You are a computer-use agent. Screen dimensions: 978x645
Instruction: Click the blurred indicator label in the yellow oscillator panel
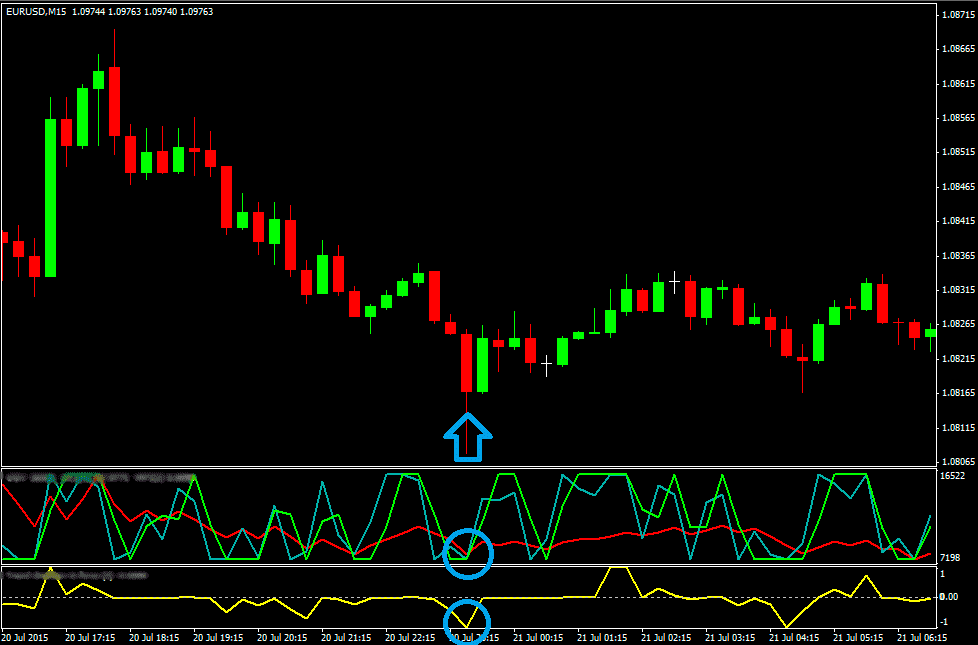(x=75, y=575)
